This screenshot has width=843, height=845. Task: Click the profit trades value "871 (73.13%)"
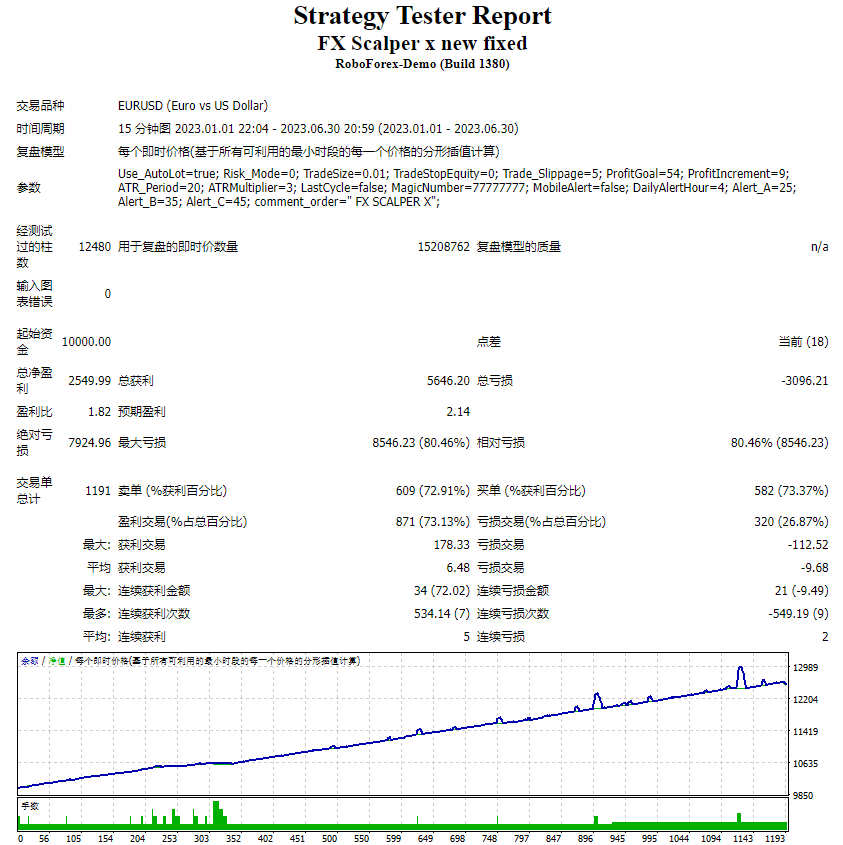pyautogui.click(x=433, y=522)
